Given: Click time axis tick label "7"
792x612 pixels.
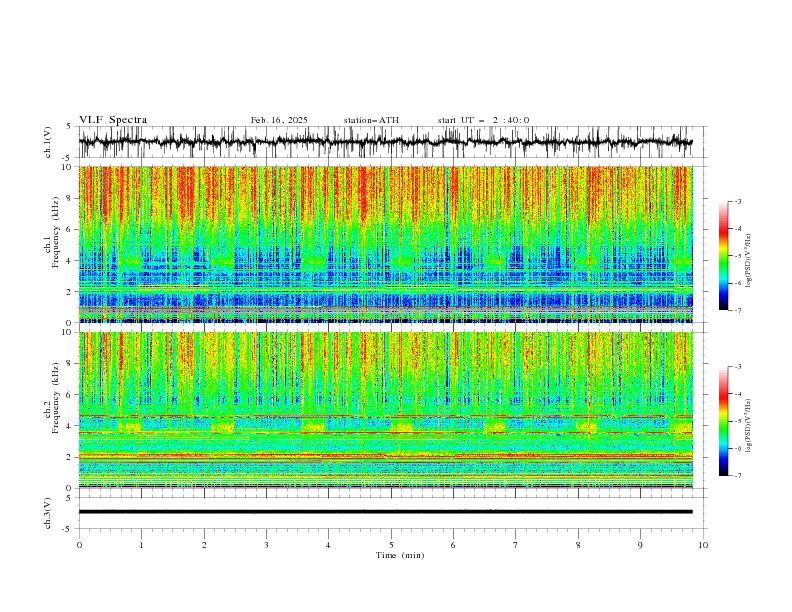Looking at the screenshot, I should (x=516, y=545).
